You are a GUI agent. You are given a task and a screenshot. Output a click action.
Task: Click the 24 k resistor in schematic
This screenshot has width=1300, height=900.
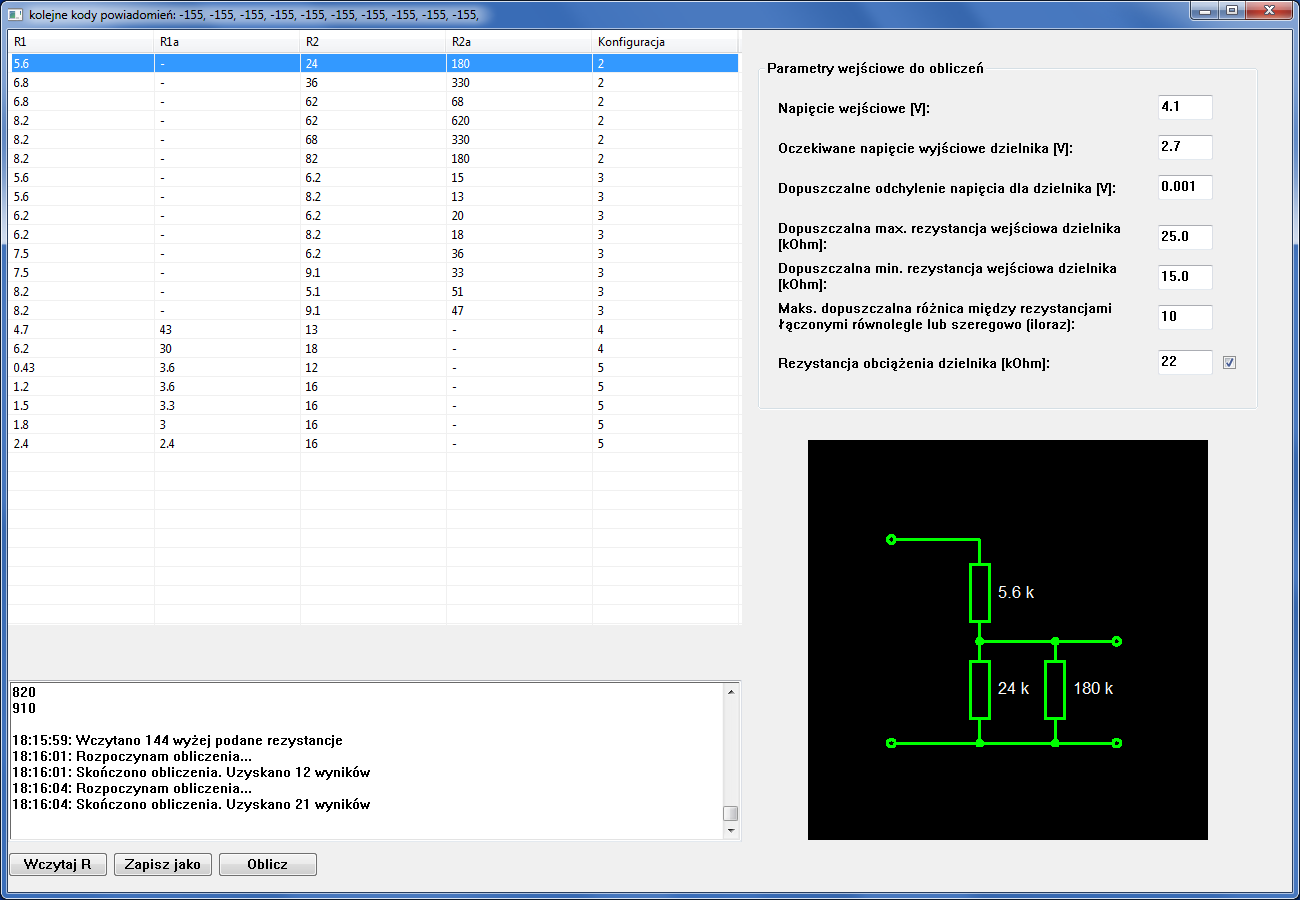pos(980,690)
